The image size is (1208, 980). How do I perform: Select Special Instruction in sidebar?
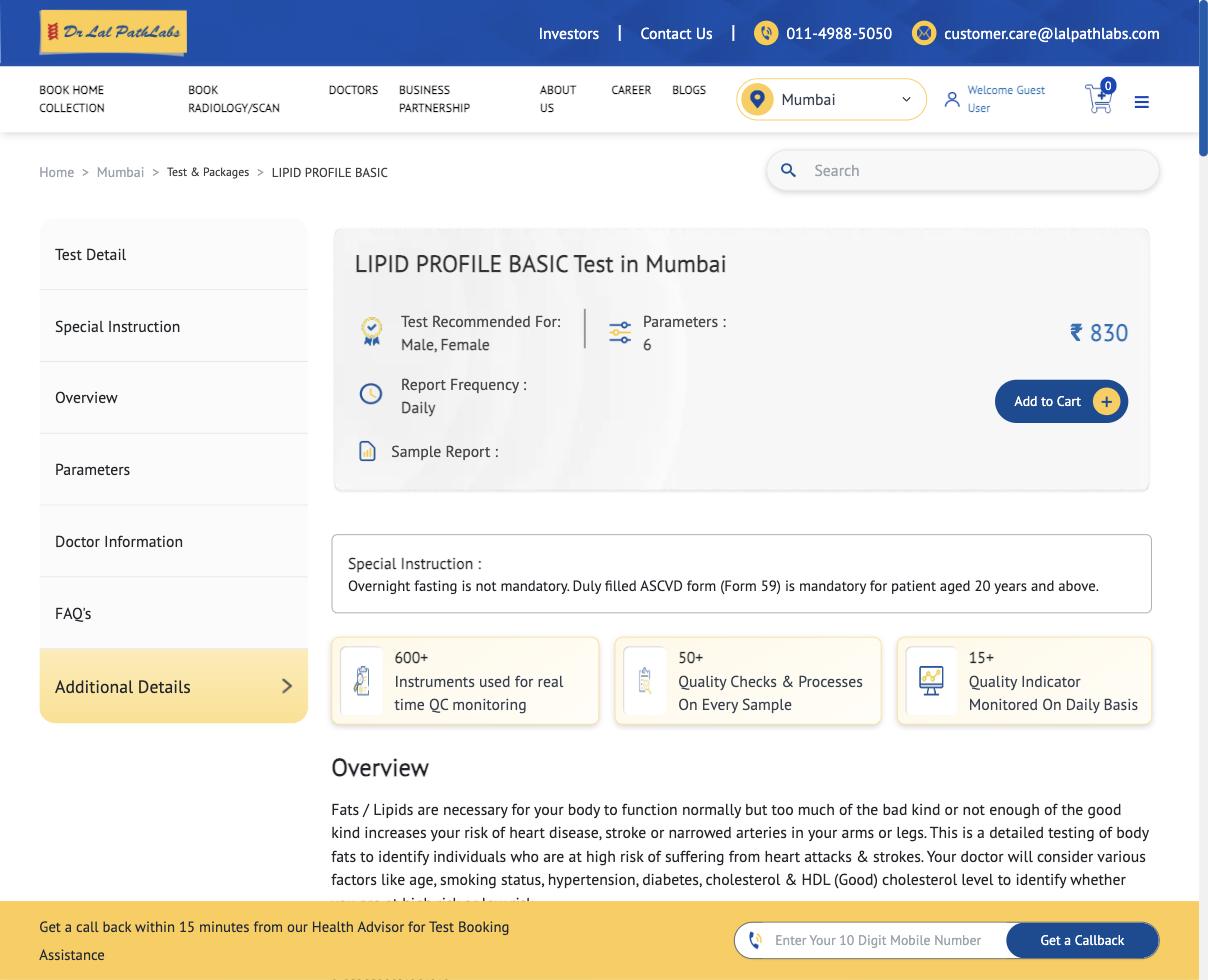(x=173, y=326)
